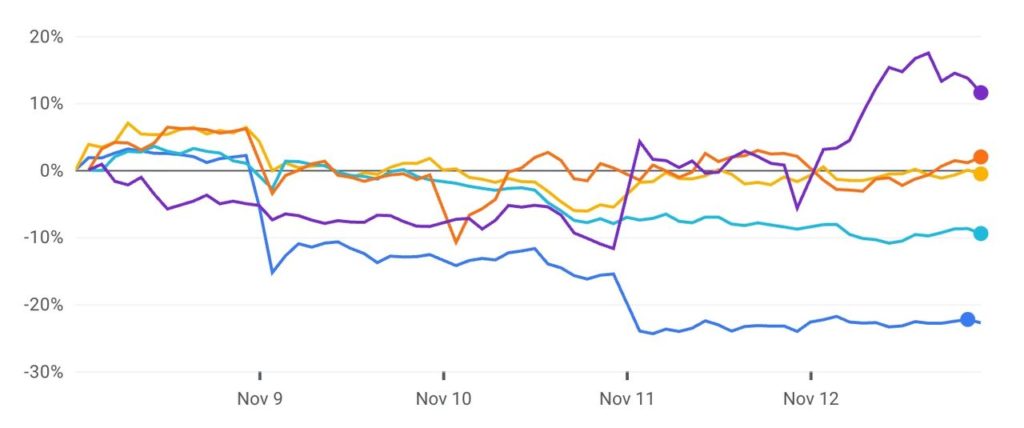
Task: Click the yellow line's early peak
Action: [x=128, y=123]
